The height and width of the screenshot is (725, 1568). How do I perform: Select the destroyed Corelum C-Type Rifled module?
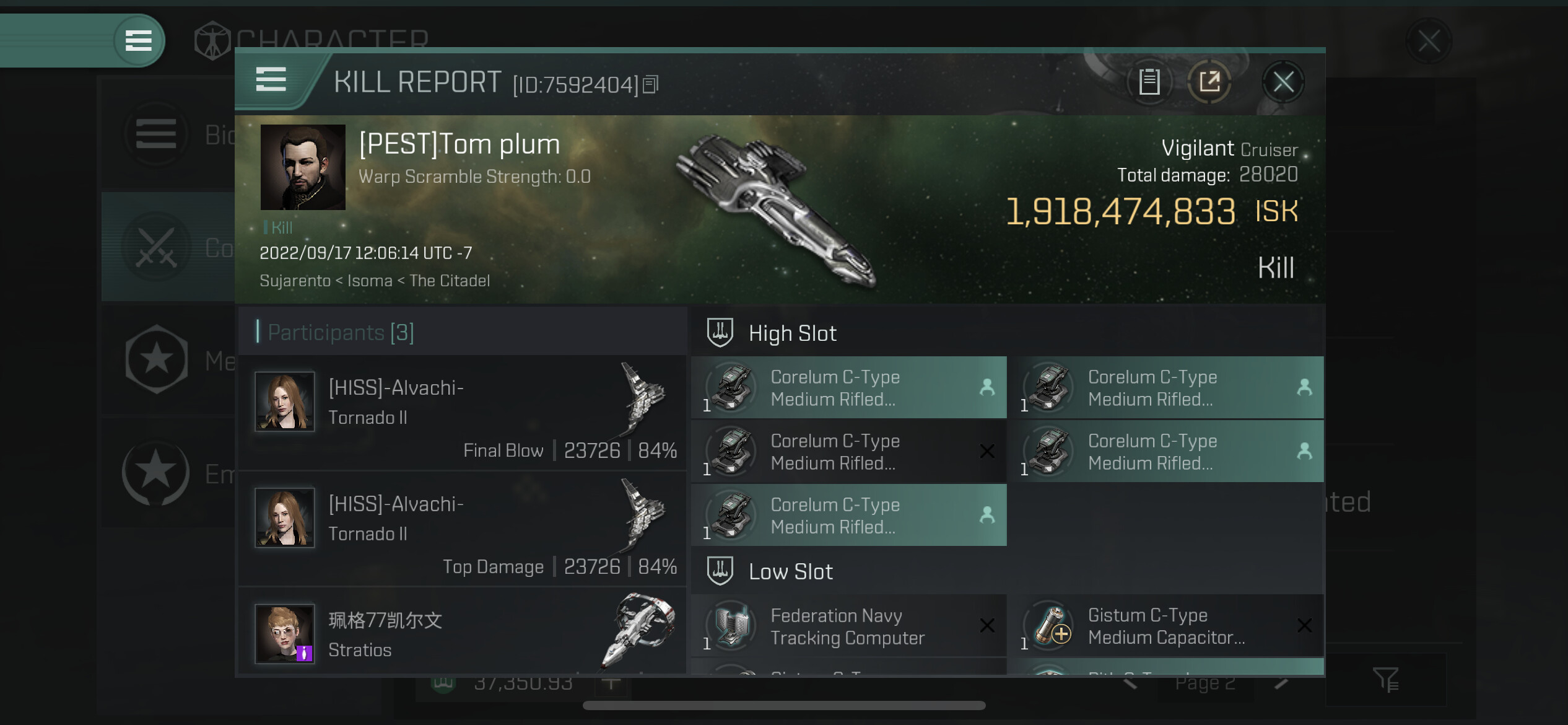tap(849, 452)
